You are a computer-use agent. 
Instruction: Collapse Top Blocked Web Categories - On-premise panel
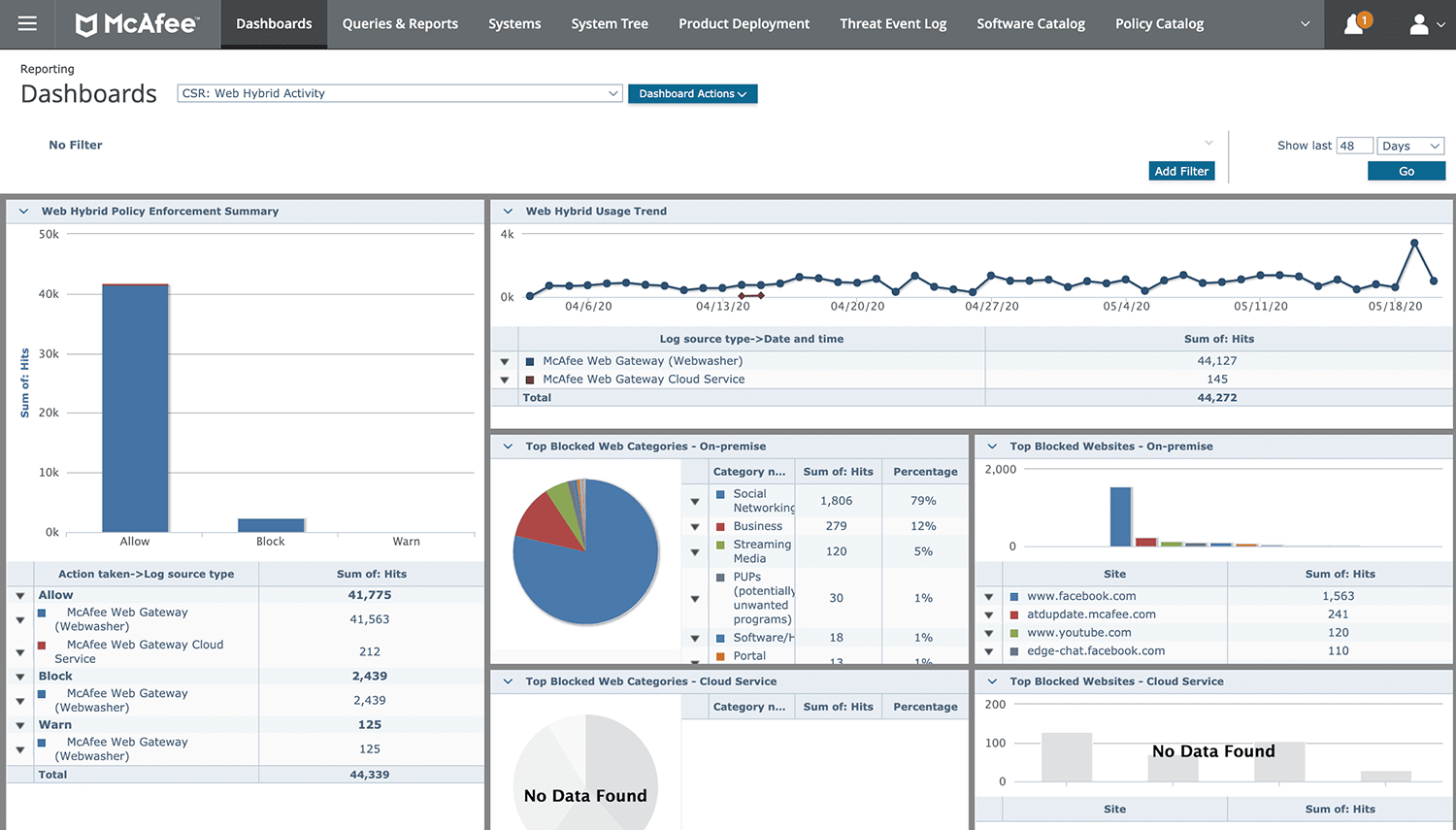point(508,447)
